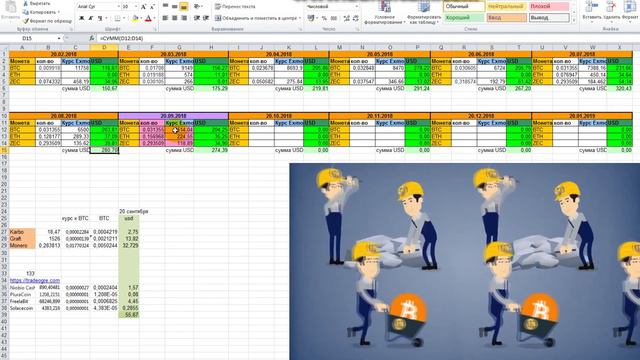Click Merge and Center (Объединить и поместить в центре)
The image size is (640, 360).
point(256,18)
